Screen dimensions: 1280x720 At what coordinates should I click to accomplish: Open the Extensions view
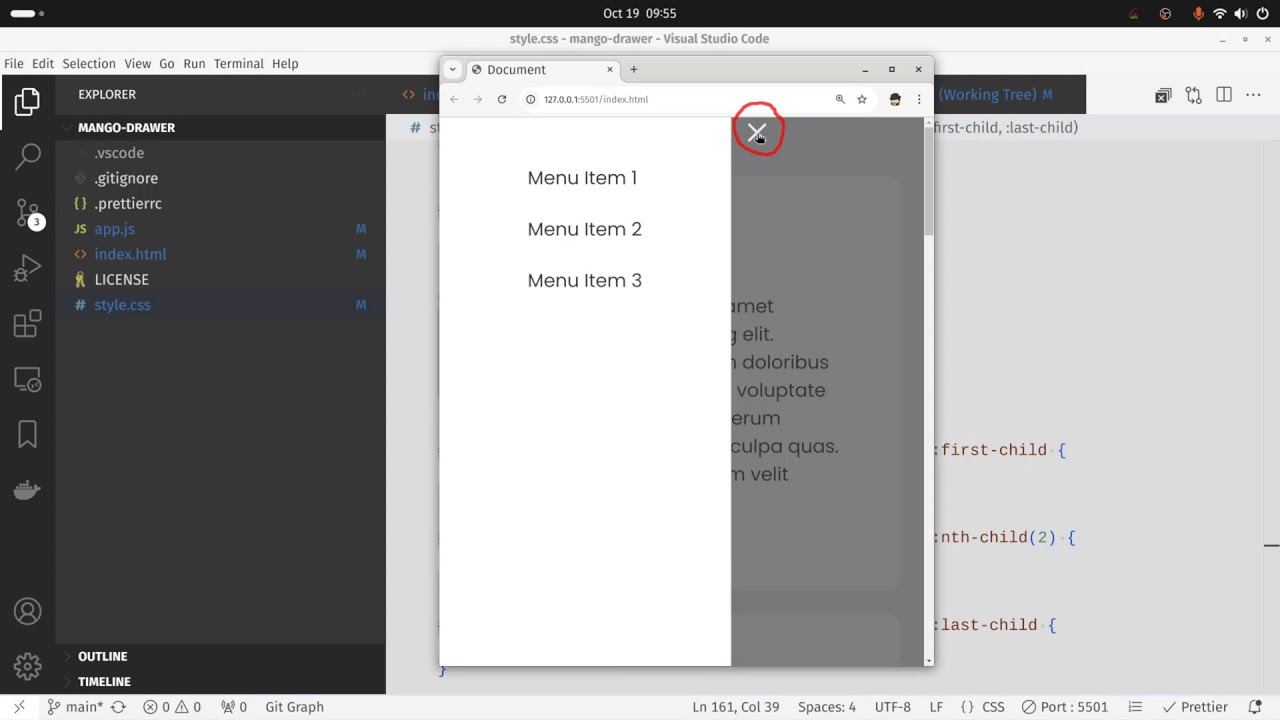pos(27,324)
